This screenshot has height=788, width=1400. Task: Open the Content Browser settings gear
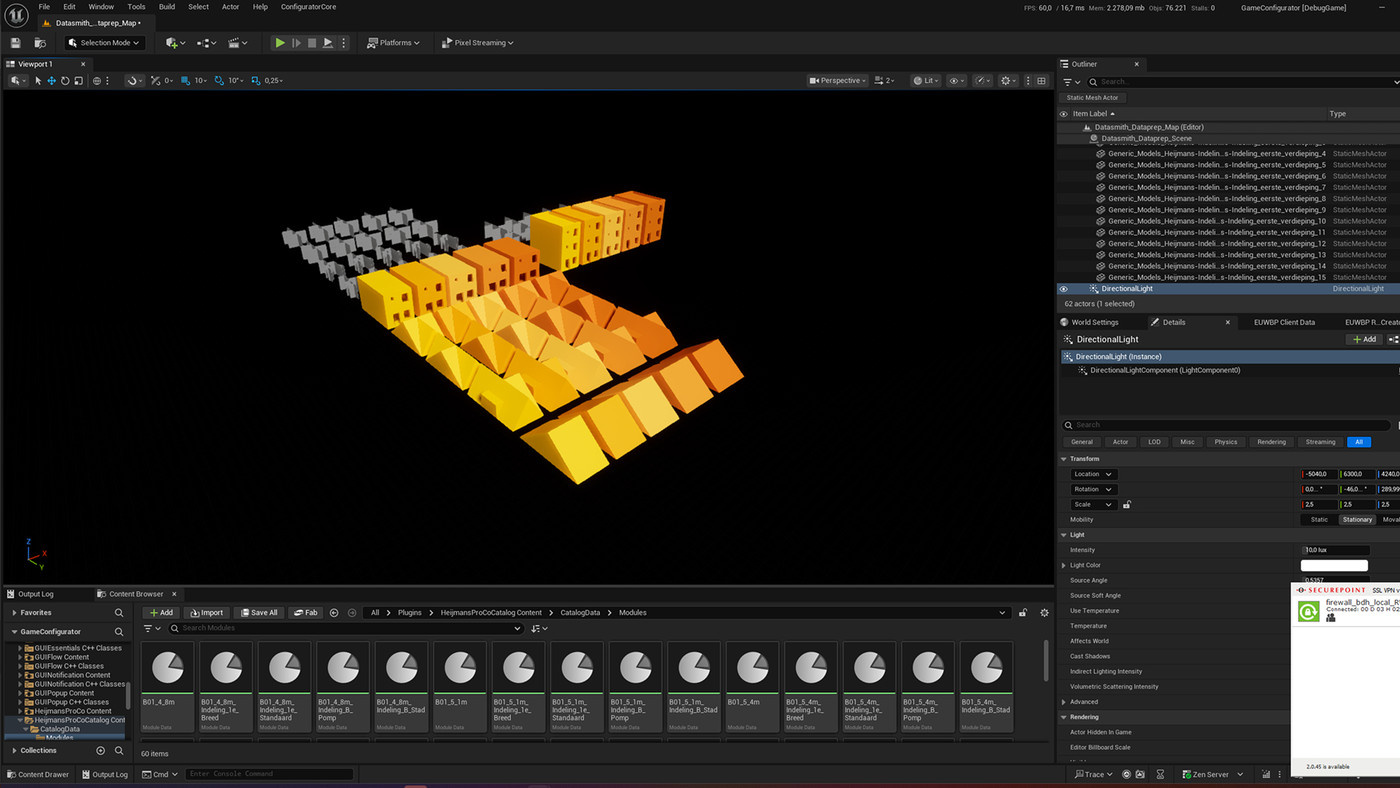click(1044, 613)
